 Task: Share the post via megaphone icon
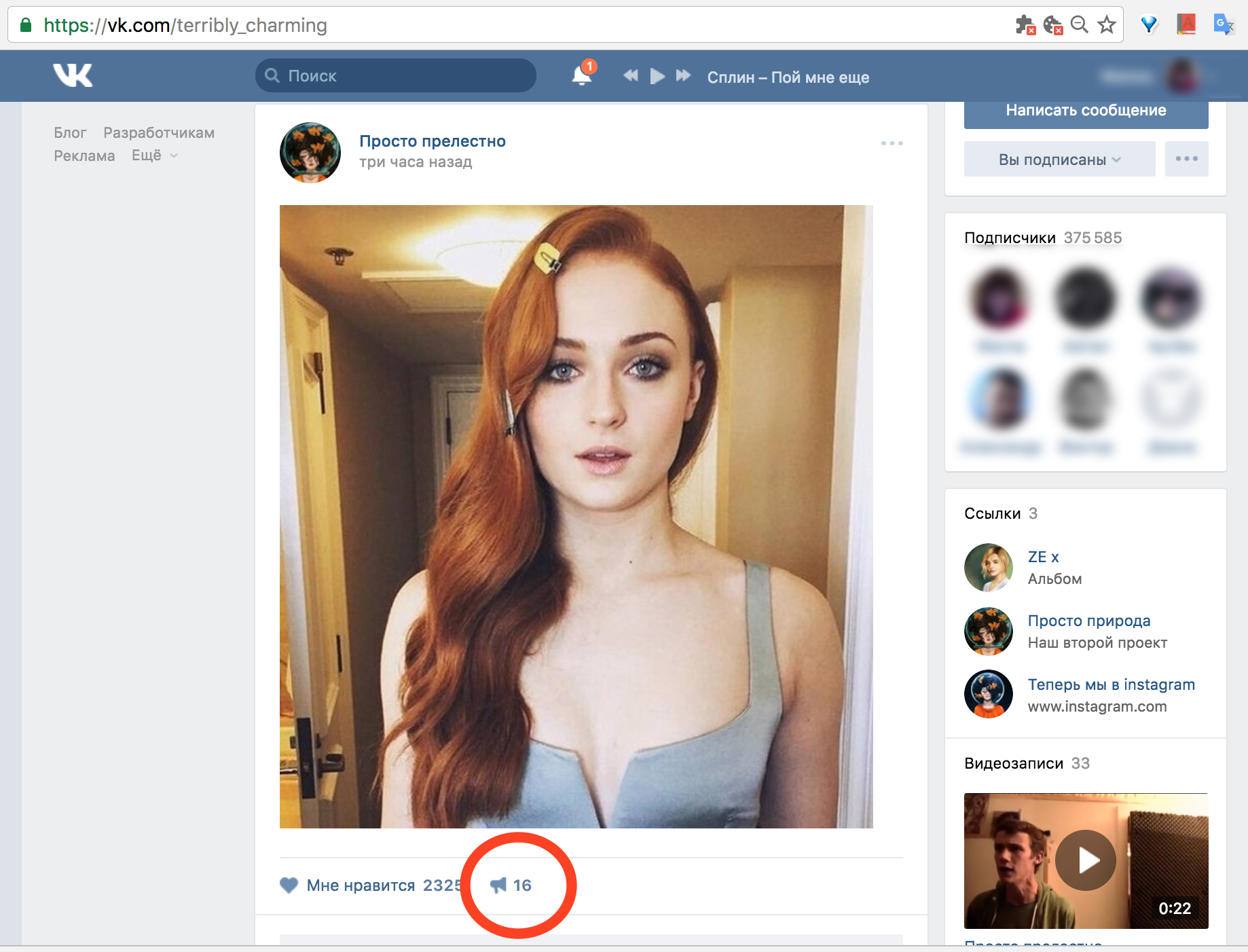click(x=499, y=885)
